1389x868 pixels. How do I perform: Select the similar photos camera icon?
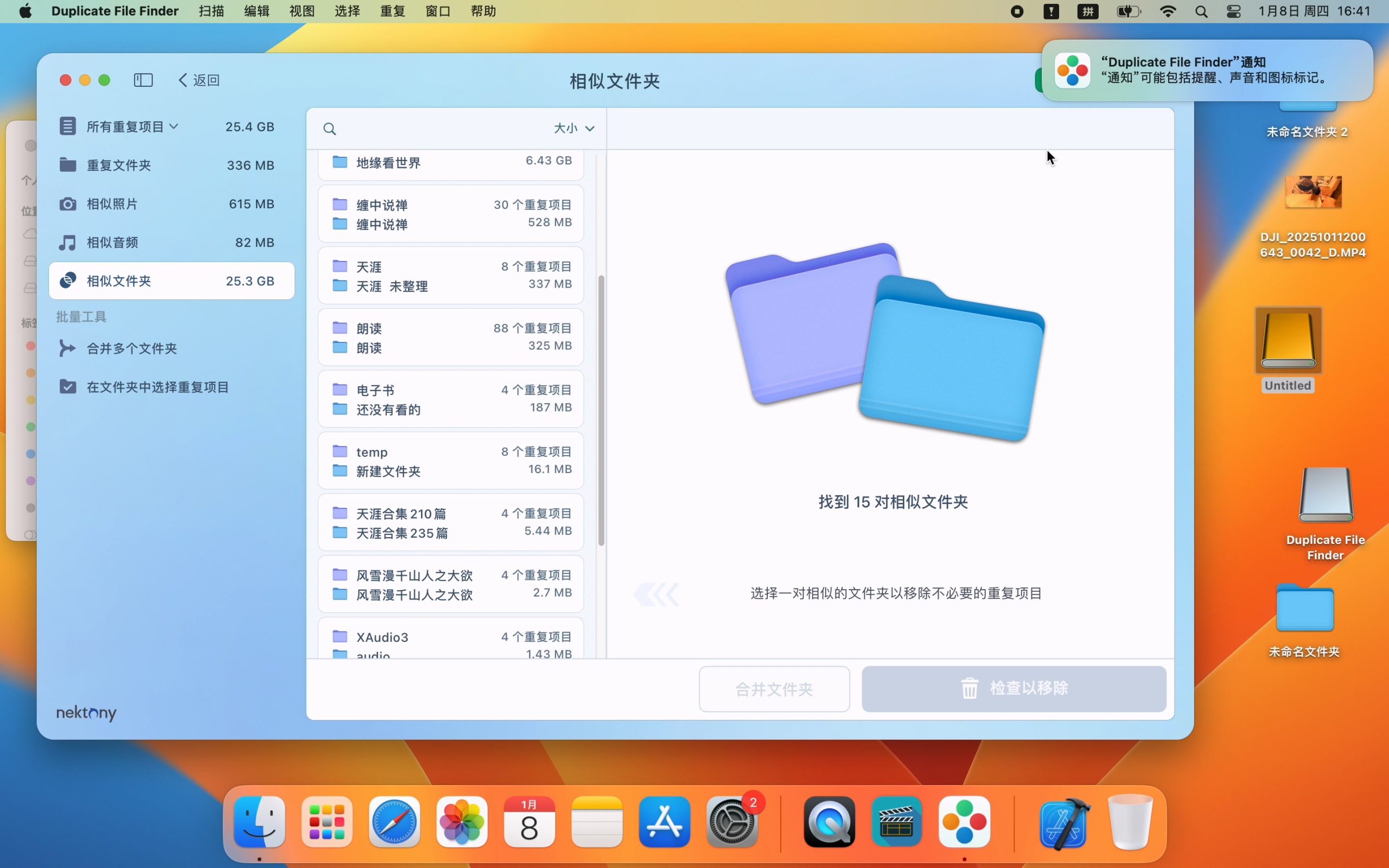68,204
